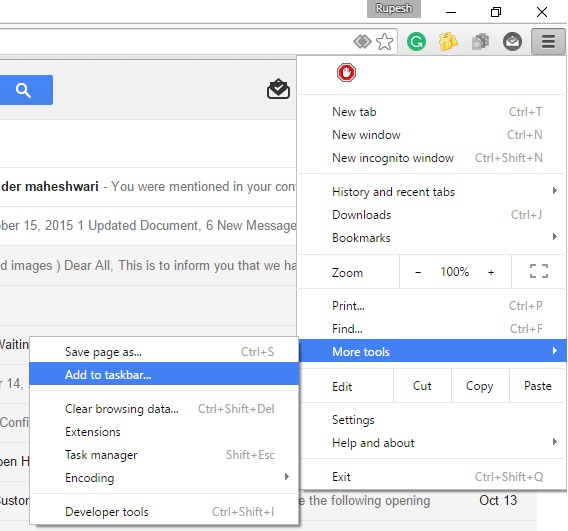Select New window menu item
The image size is (568, 531).
[431, 135]
